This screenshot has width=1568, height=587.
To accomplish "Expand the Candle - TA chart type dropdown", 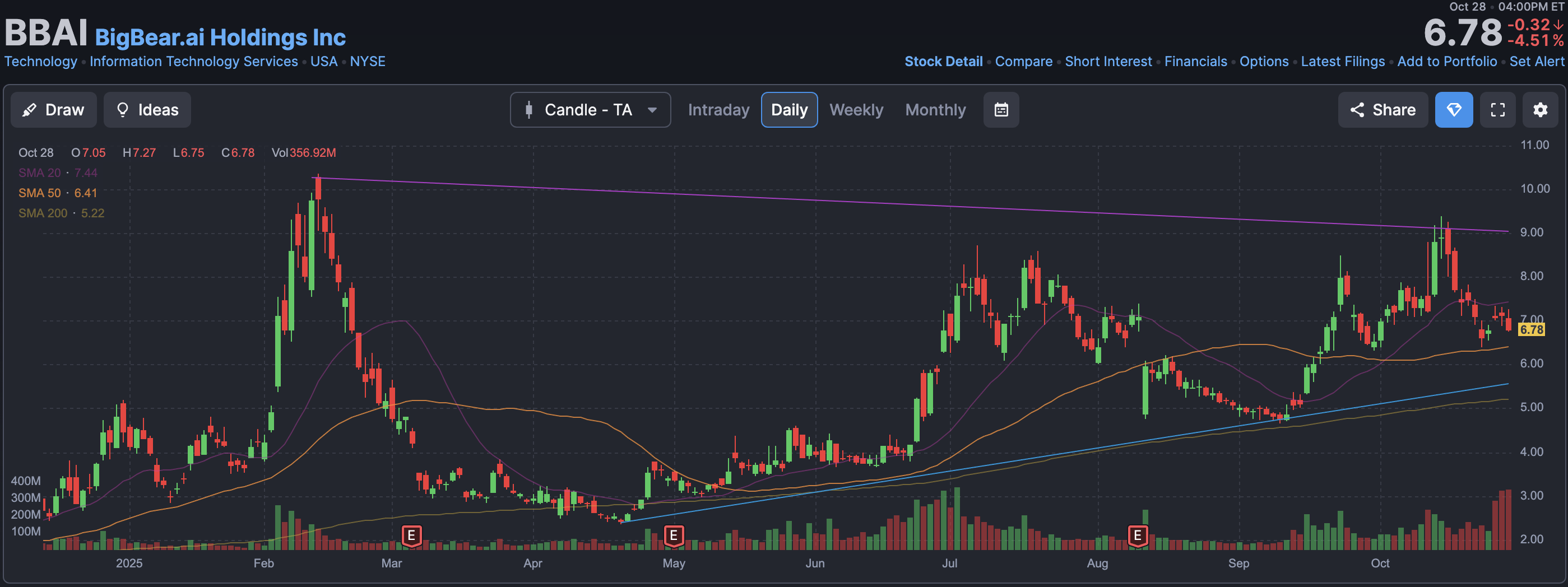I will tap(590, 109).
